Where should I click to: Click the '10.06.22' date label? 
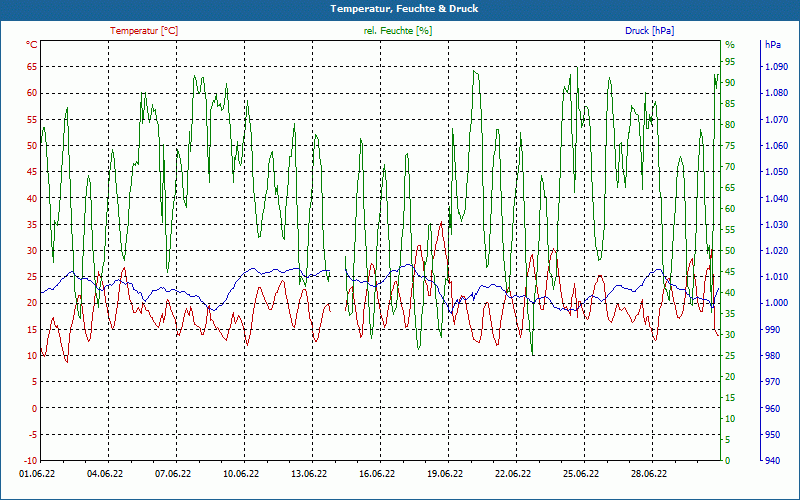point(241,473)
